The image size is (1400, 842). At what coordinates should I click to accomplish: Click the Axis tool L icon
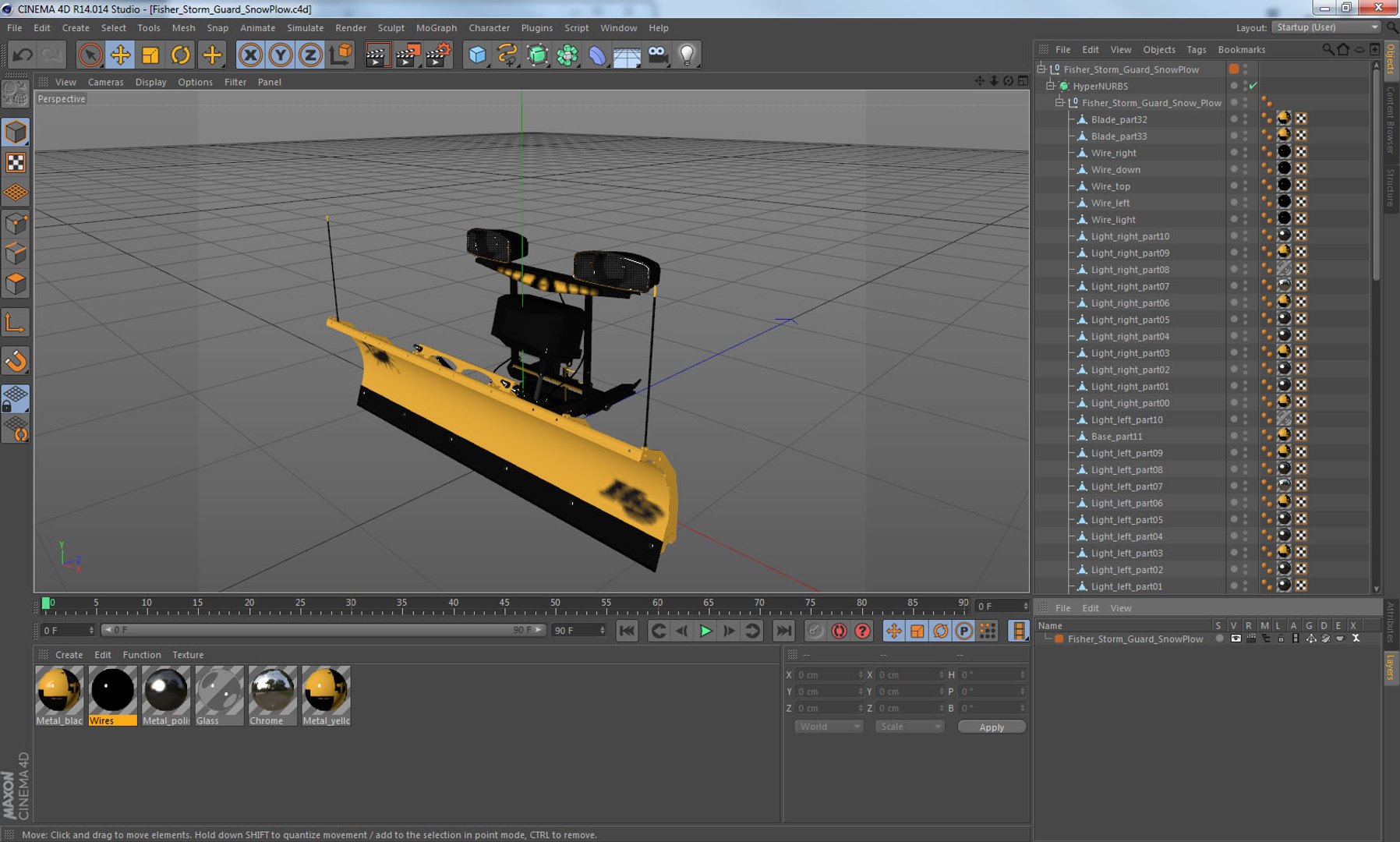point(16,322)
